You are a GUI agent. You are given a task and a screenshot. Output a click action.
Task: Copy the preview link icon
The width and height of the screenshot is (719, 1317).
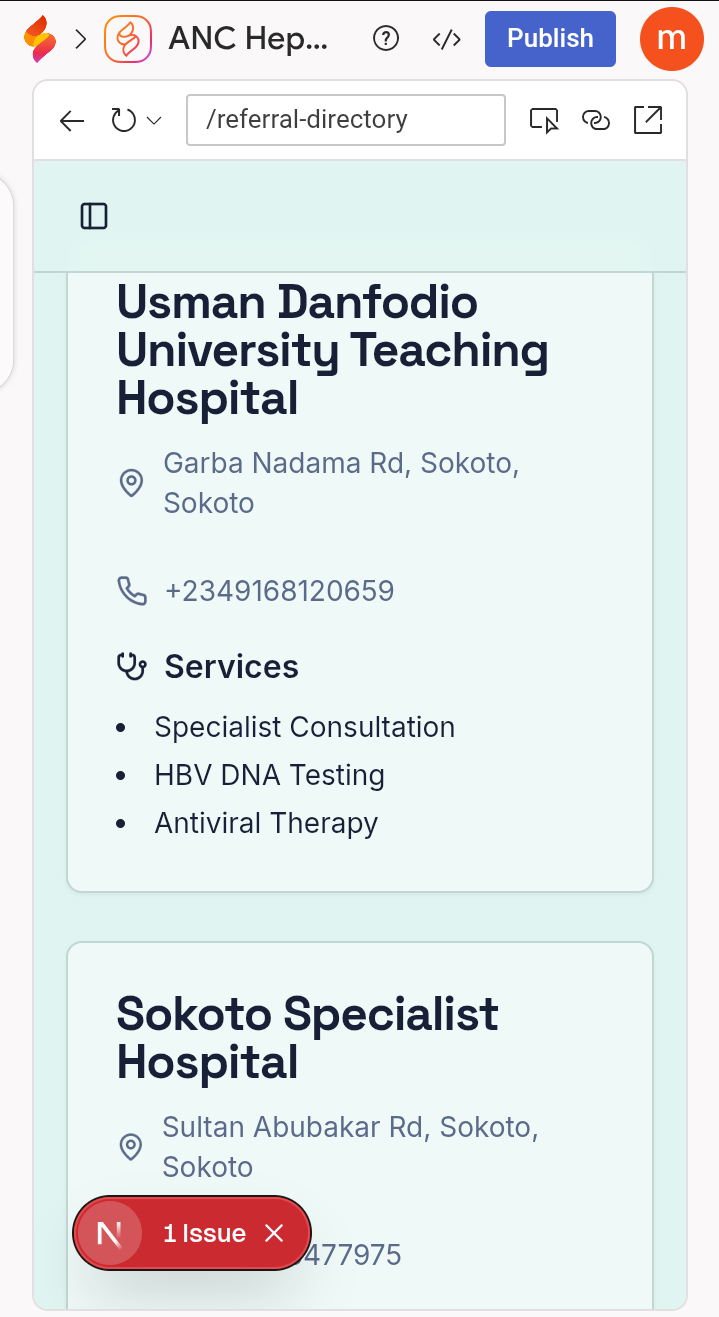coord(596,121)
